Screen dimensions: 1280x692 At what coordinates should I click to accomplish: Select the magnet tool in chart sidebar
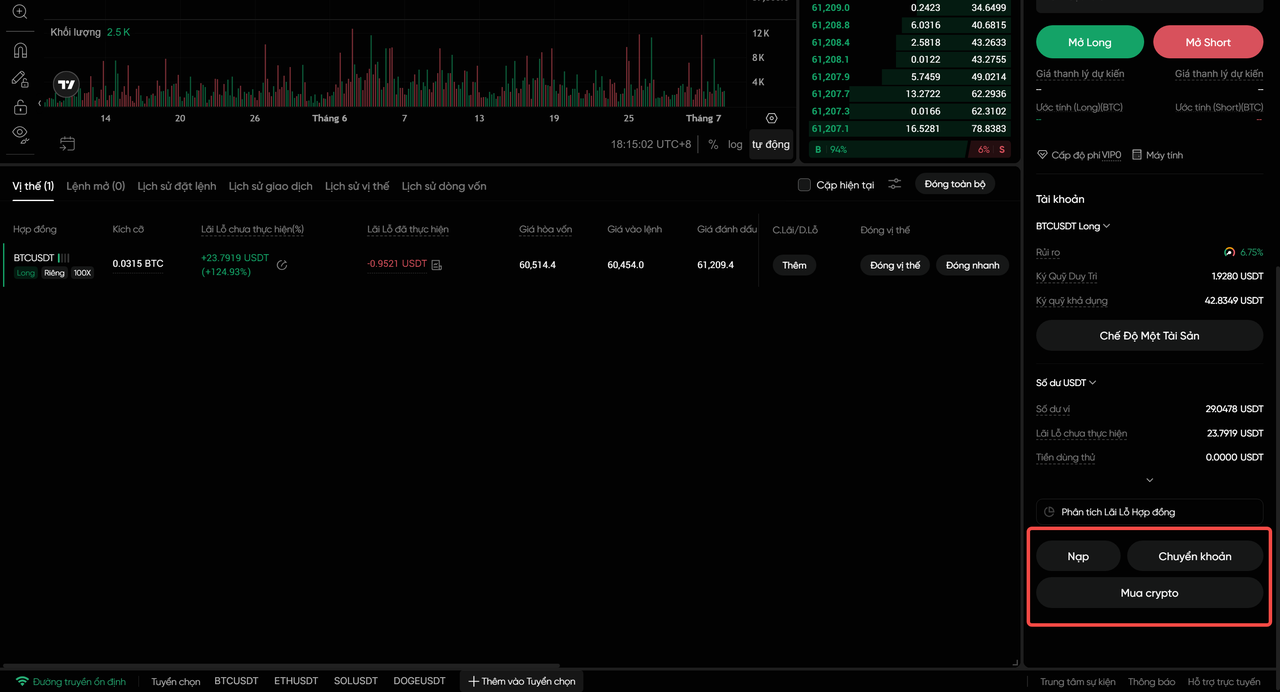[x=20, y=50]
